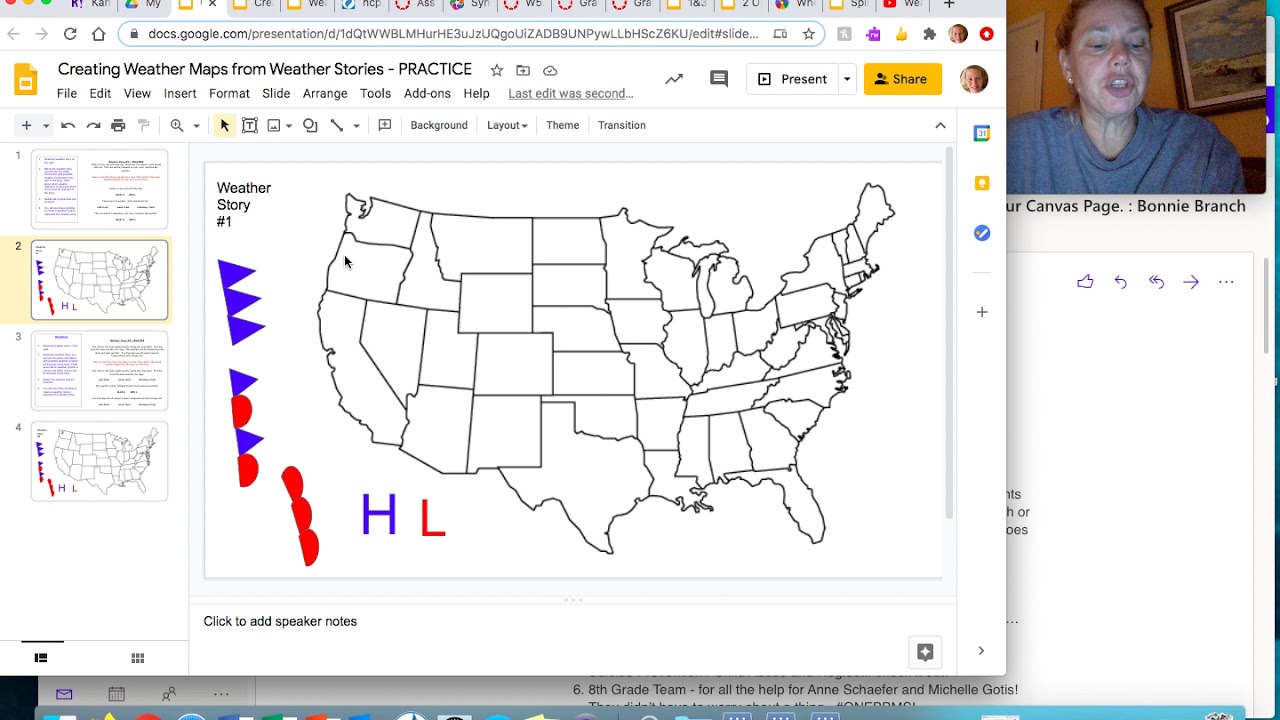Choose the Text box tool

pyautogui.click(x=250, y=125)
